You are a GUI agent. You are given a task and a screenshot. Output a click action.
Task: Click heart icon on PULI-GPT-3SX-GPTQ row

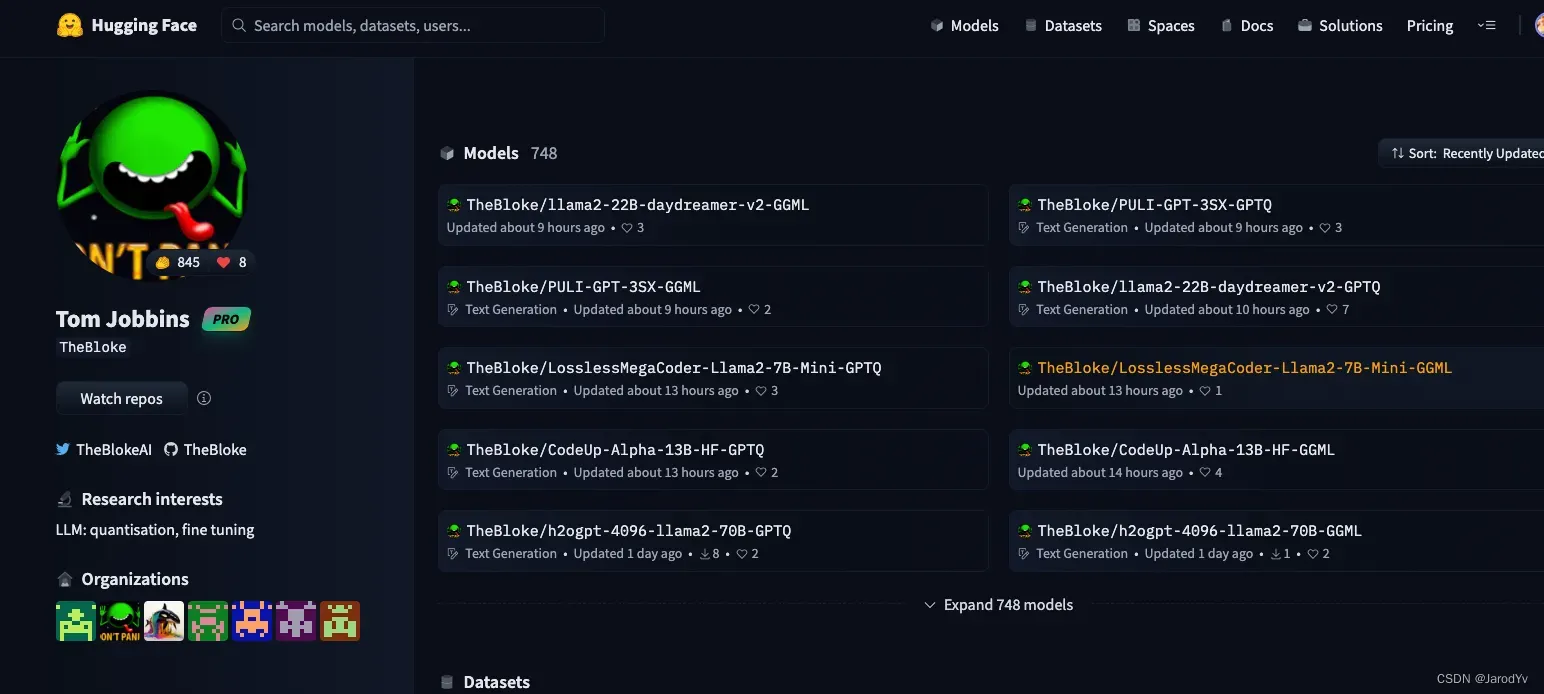point(1325,228)
